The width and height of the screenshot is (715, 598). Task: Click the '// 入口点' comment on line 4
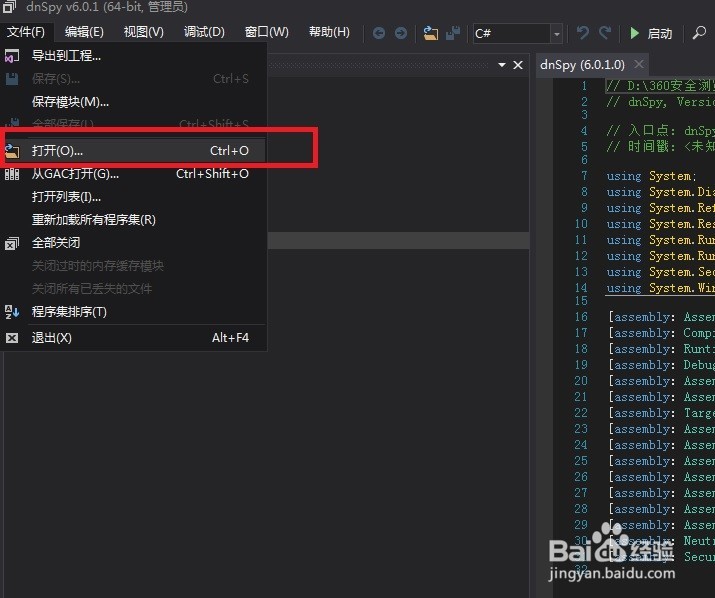point(660,130)
